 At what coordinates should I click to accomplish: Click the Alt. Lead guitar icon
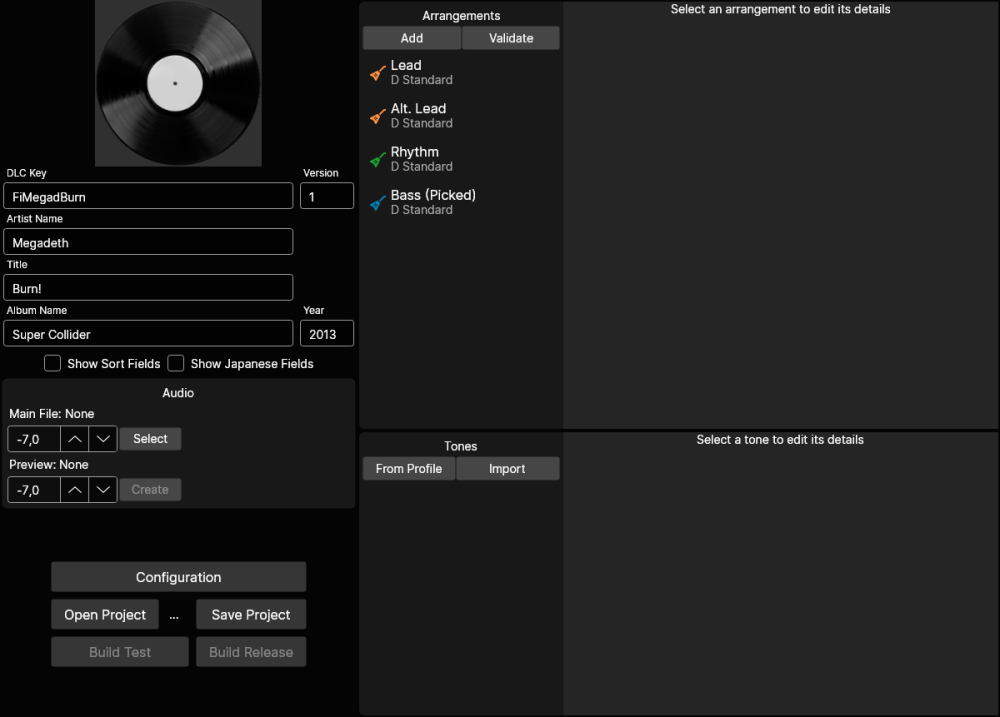(x=377, y=116)
